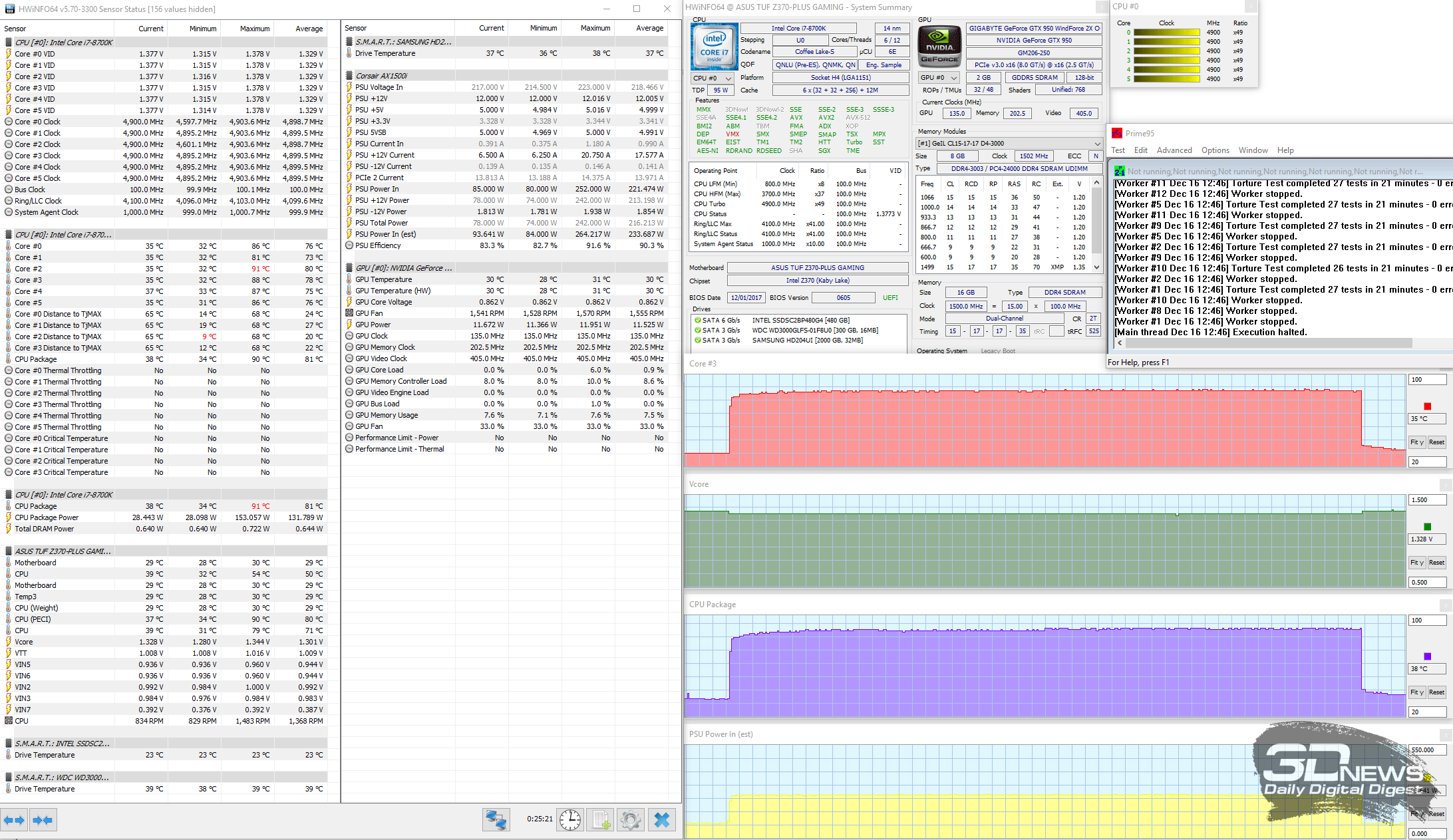Image resolution: width=1453 pixels, height=840 pixels.
Task: Click Reset on CPU Package graph
Action: pos(1436,692)
